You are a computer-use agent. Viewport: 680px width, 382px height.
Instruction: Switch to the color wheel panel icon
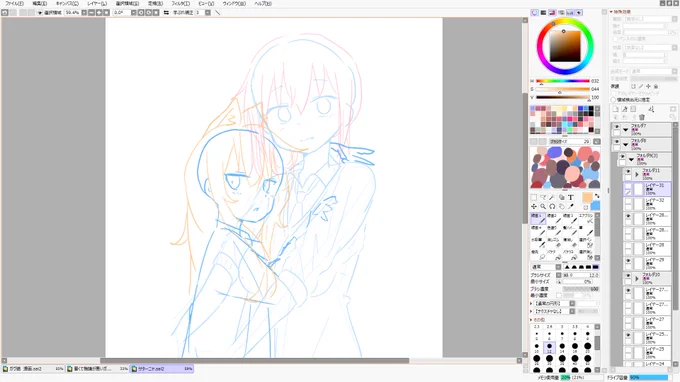(535, 13)
